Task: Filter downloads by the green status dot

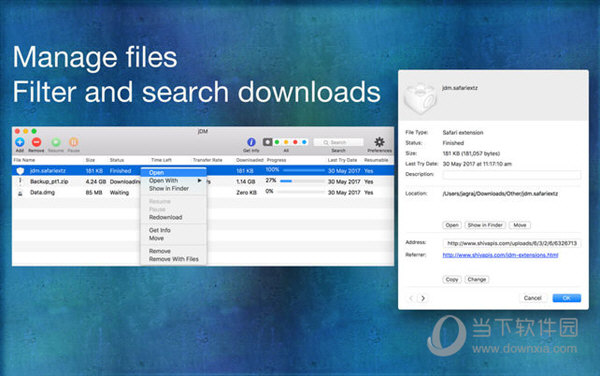Action: pos(277,142)
